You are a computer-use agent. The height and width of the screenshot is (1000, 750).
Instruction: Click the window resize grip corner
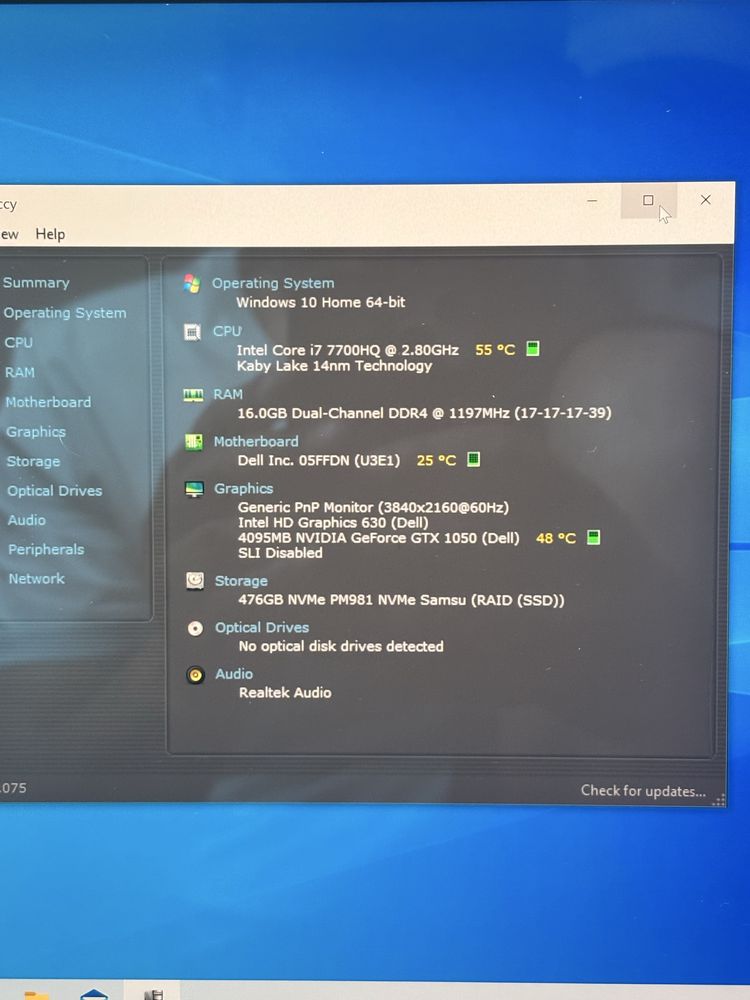pos(719,800)
